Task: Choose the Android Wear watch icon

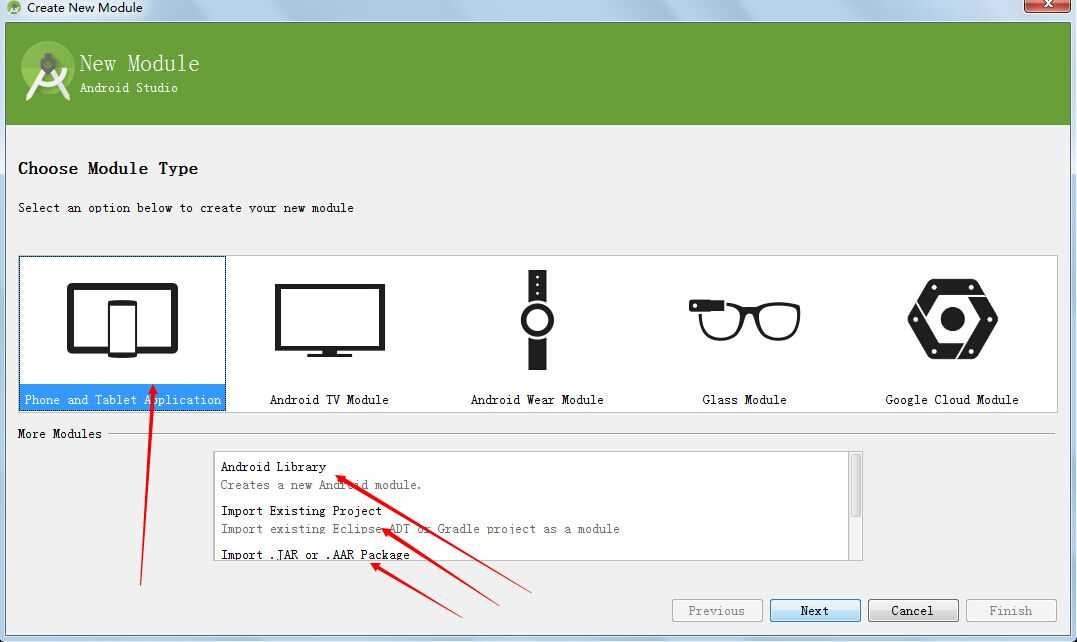Action: (x=537, y=320)
